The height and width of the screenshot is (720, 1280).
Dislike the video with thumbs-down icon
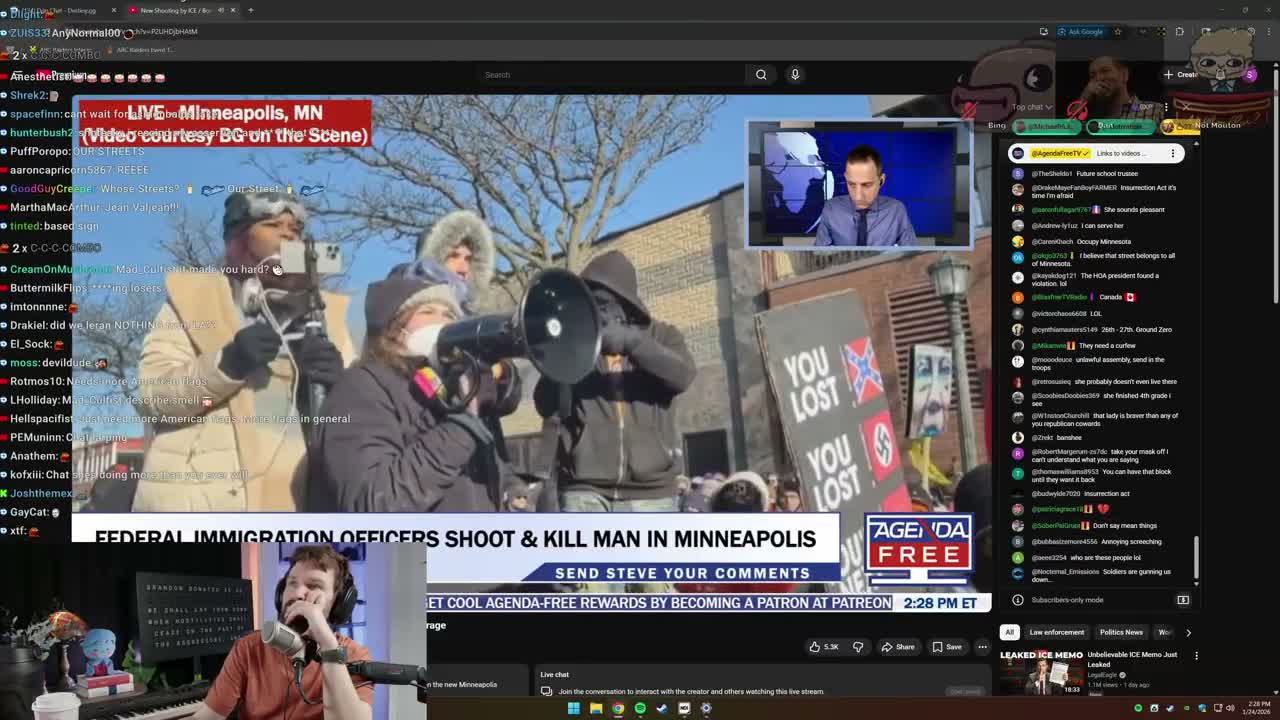point(858,647)
